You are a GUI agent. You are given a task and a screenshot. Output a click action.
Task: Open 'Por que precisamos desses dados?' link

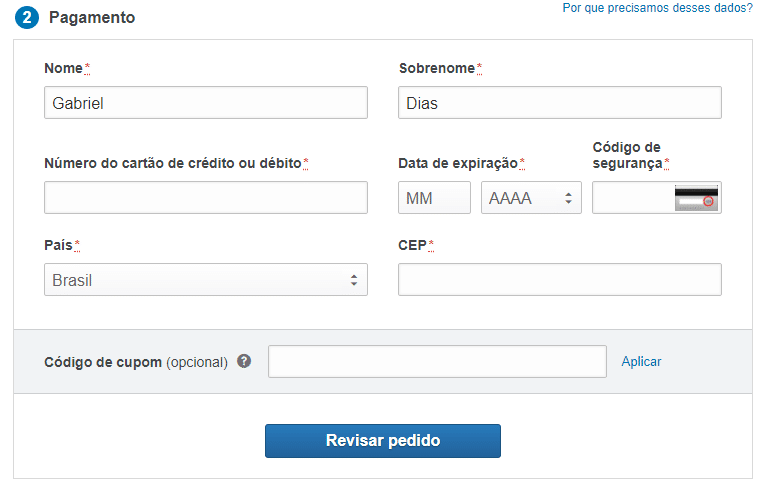tap(657, 8)
